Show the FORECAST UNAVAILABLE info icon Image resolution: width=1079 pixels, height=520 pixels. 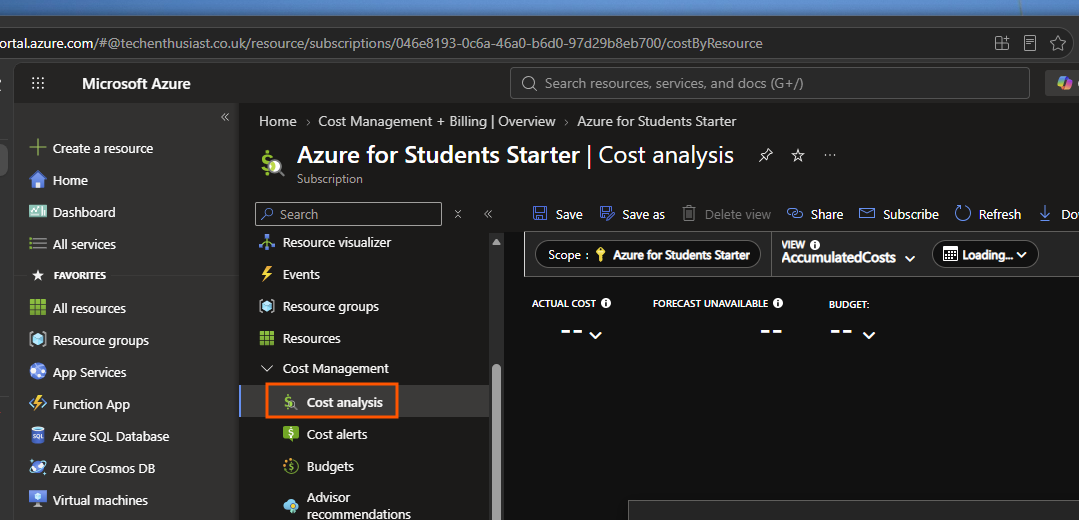(x=778, y=303)
